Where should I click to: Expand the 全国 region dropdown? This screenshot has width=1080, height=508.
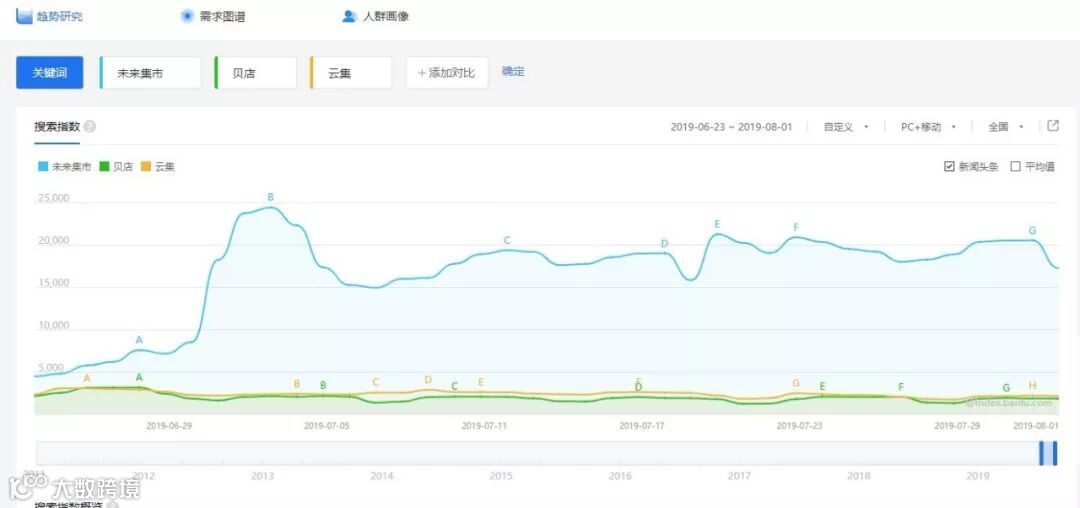tap(1006, 127)
